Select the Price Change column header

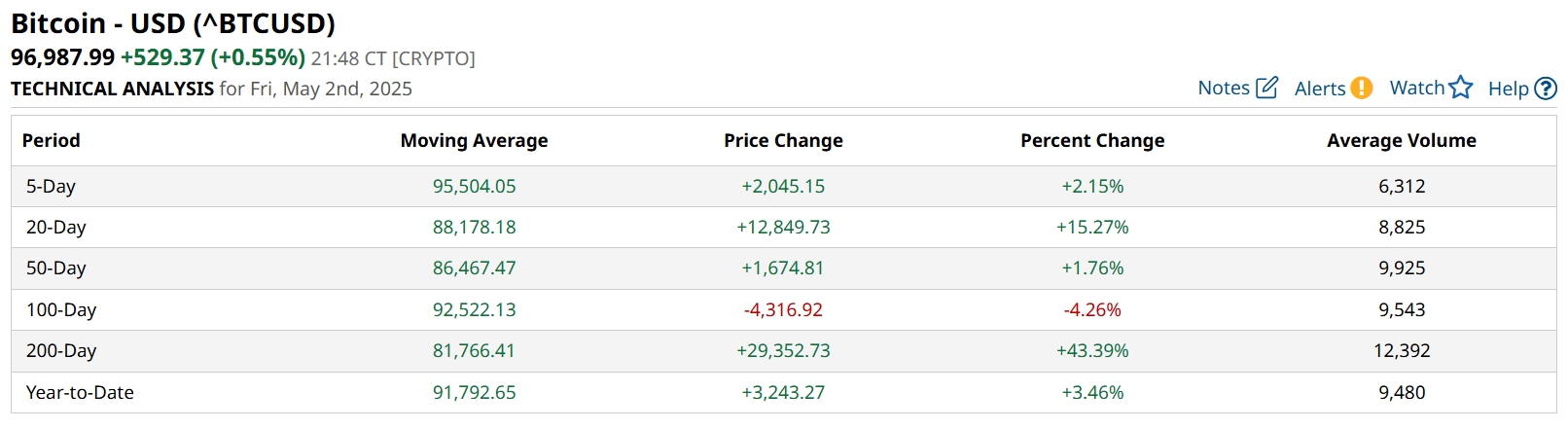[x=783, y=140]
